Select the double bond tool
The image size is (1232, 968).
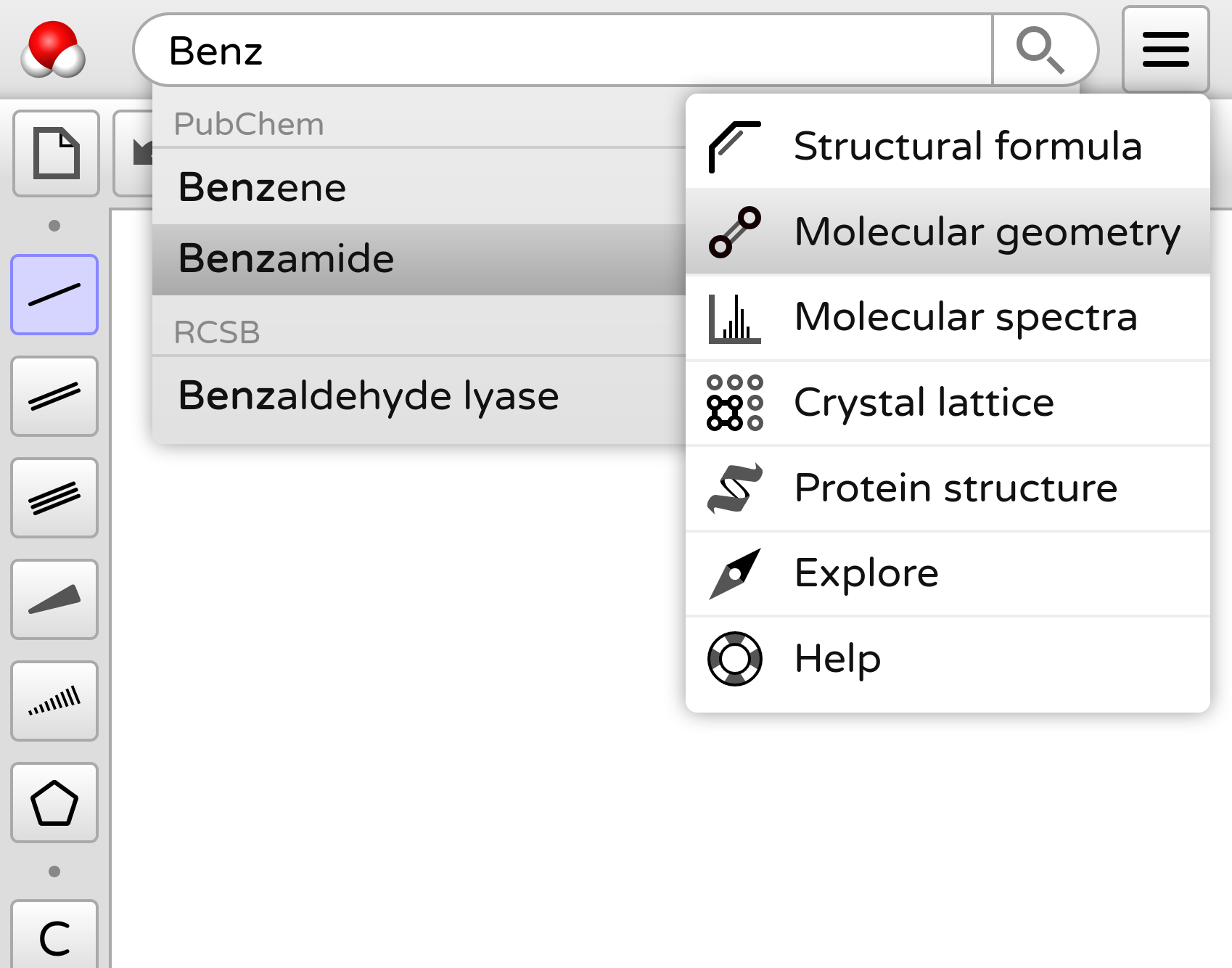click(x=54, y=396)
